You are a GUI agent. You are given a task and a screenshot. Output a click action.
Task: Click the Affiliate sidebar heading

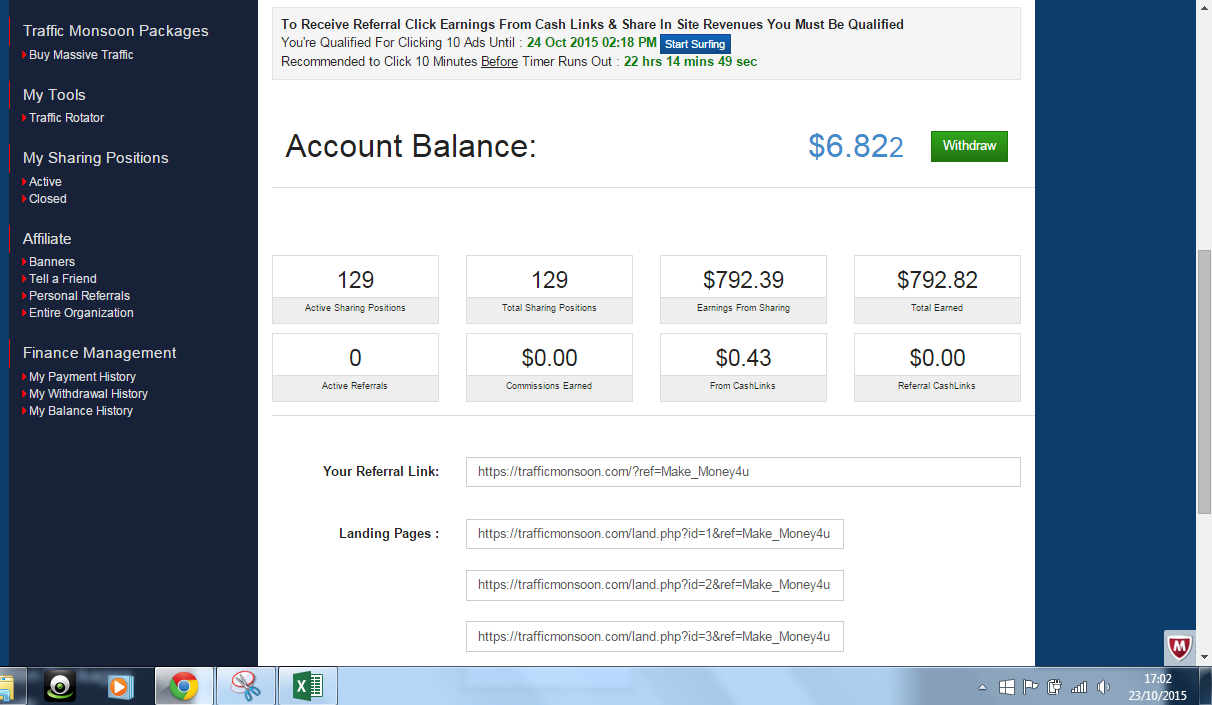tap(47, 239)
